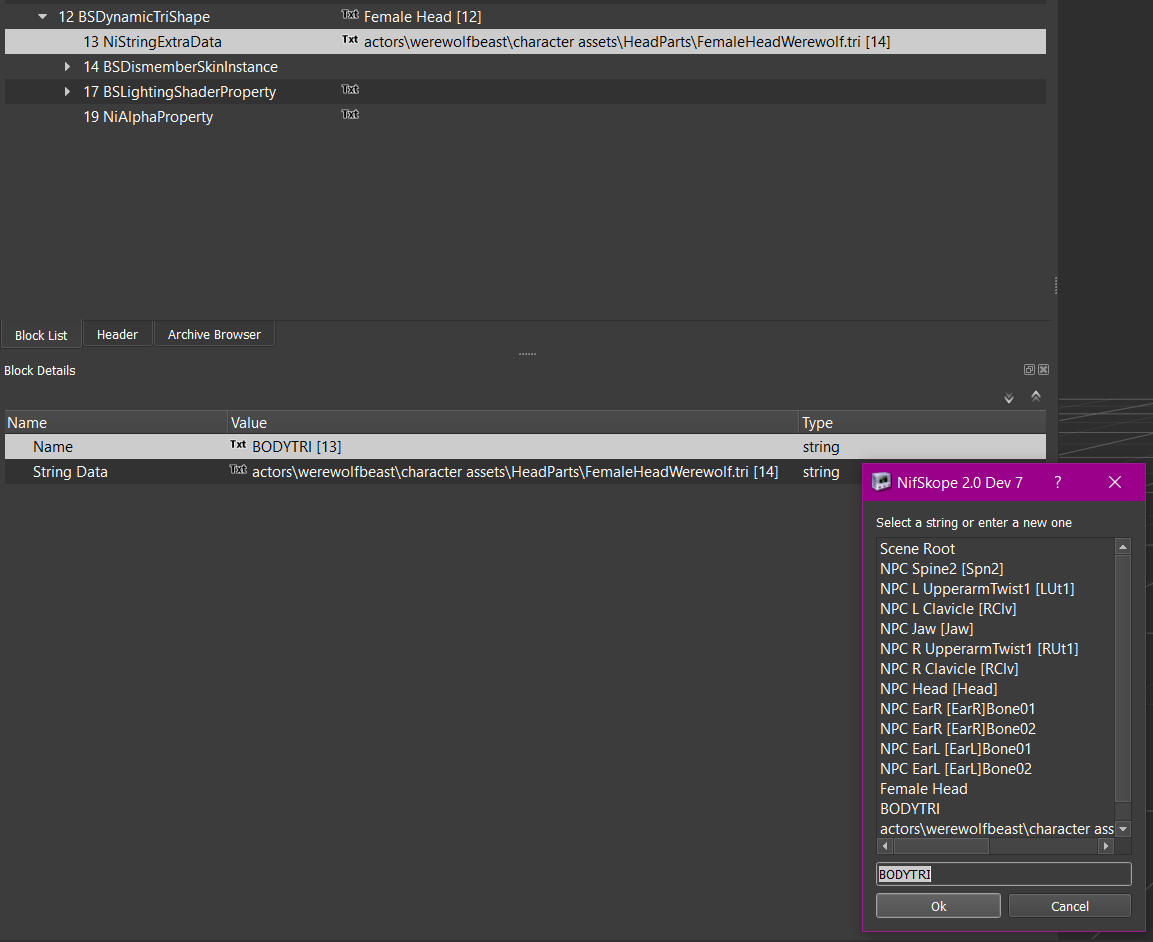Expand the 14 BSDismemberSkinInstance node
The height and width of the screenshot is (942, 1153).
click(x=67, y=67)
